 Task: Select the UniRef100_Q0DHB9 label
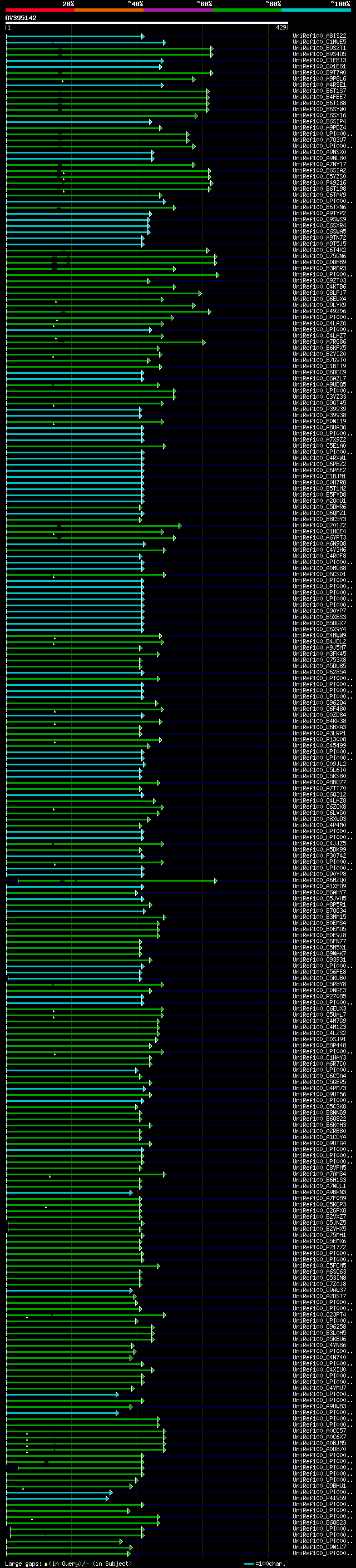pos(319,263)
